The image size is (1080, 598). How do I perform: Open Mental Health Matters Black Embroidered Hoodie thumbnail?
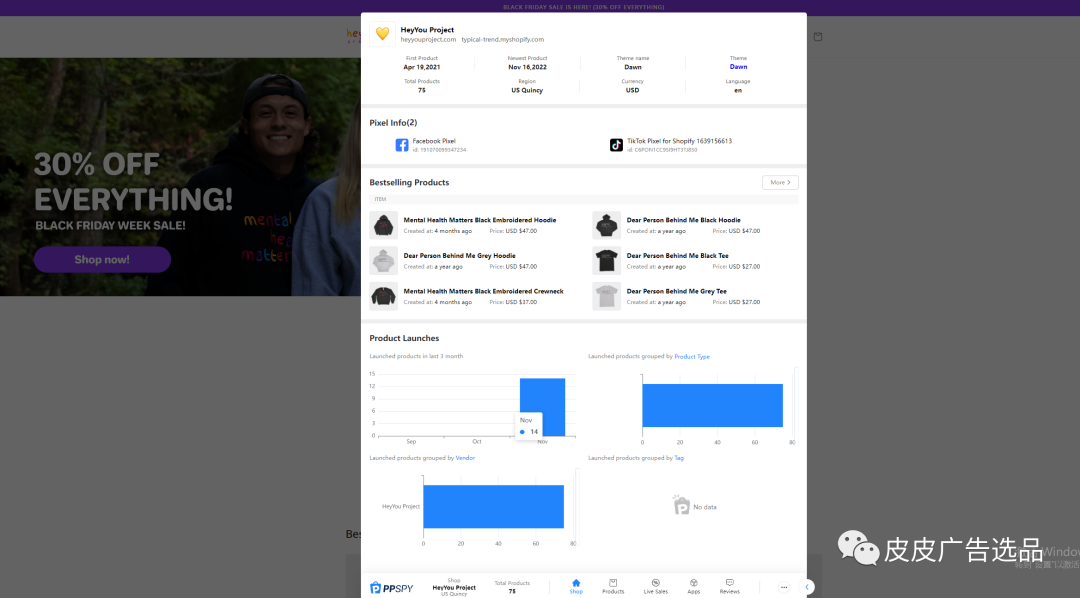384,225
